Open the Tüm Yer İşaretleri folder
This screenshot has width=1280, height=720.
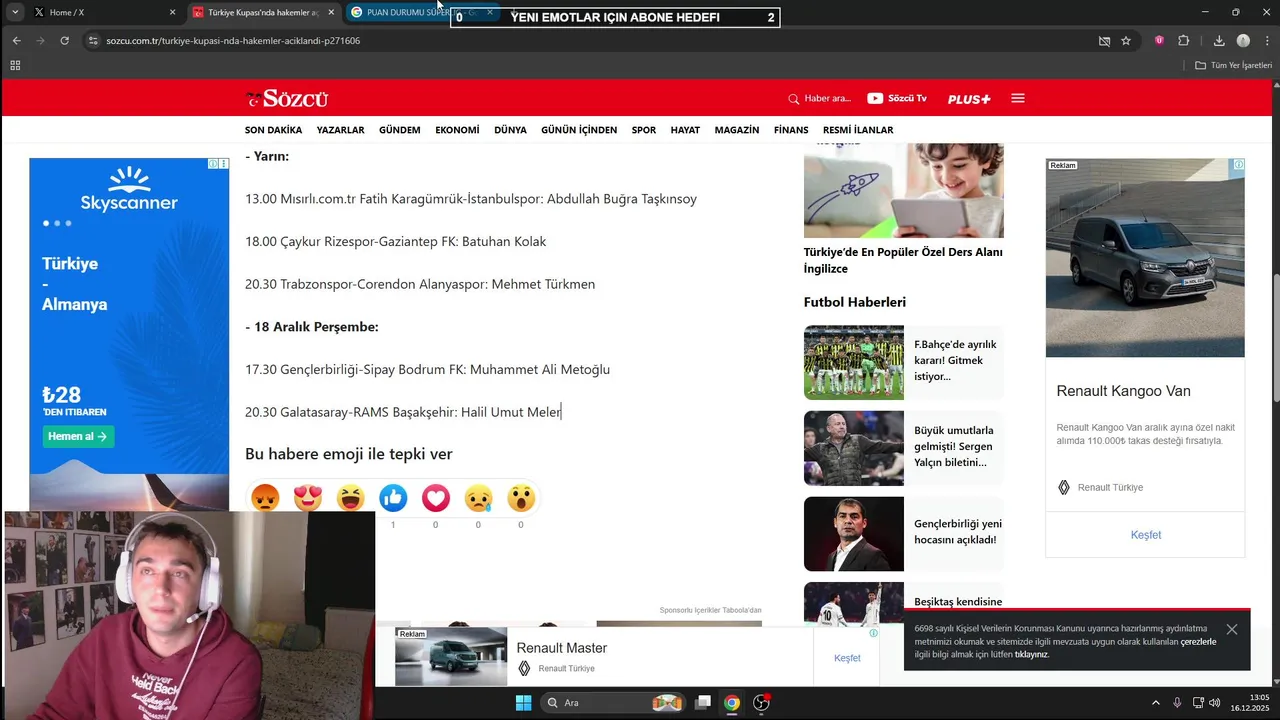point(1234,65)
